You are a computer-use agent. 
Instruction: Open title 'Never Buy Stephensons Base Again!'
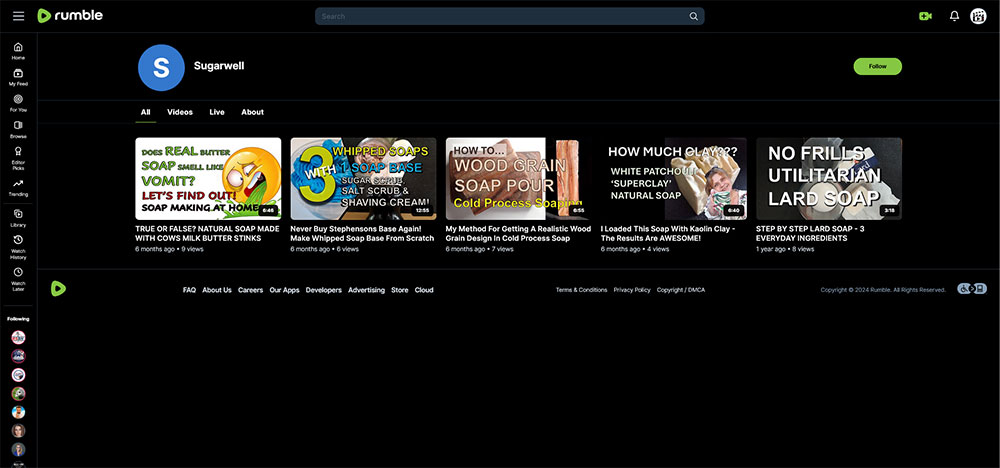pos(362,233)
